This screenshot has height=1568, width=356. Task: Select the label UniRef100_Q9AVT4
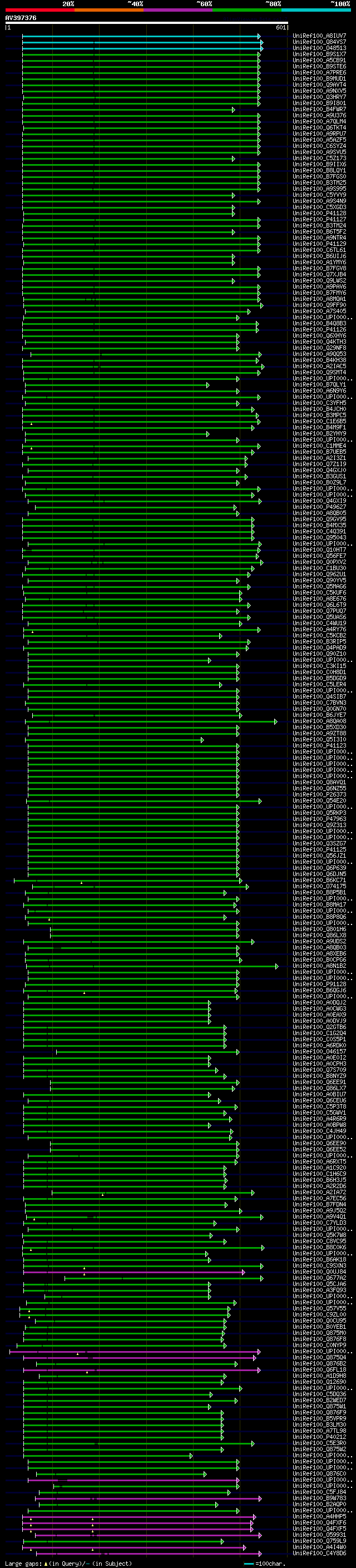pos(319,85)
